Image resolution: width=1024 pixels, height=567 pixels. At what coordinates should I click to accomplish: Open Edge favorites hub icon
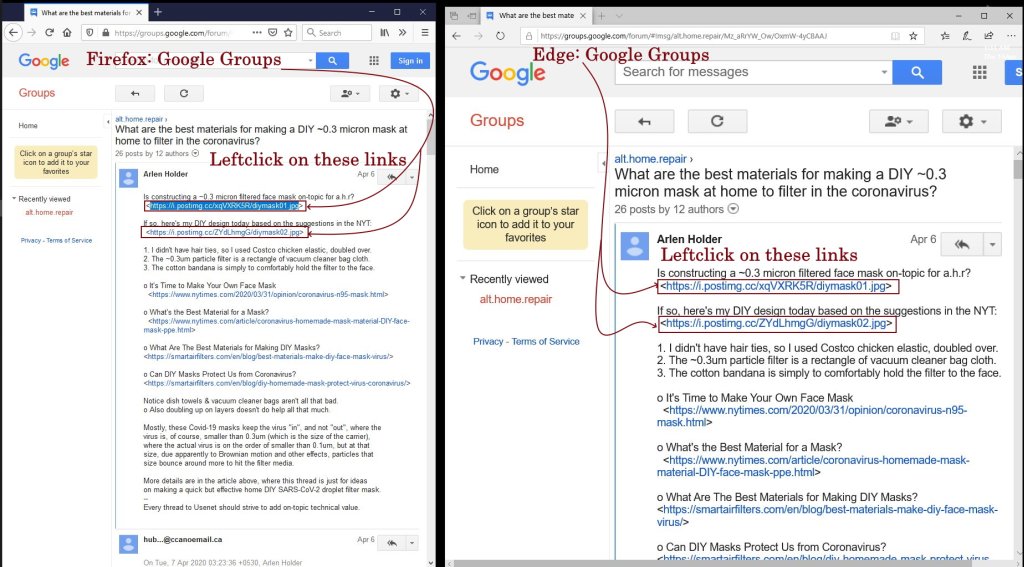coord(945,36)
